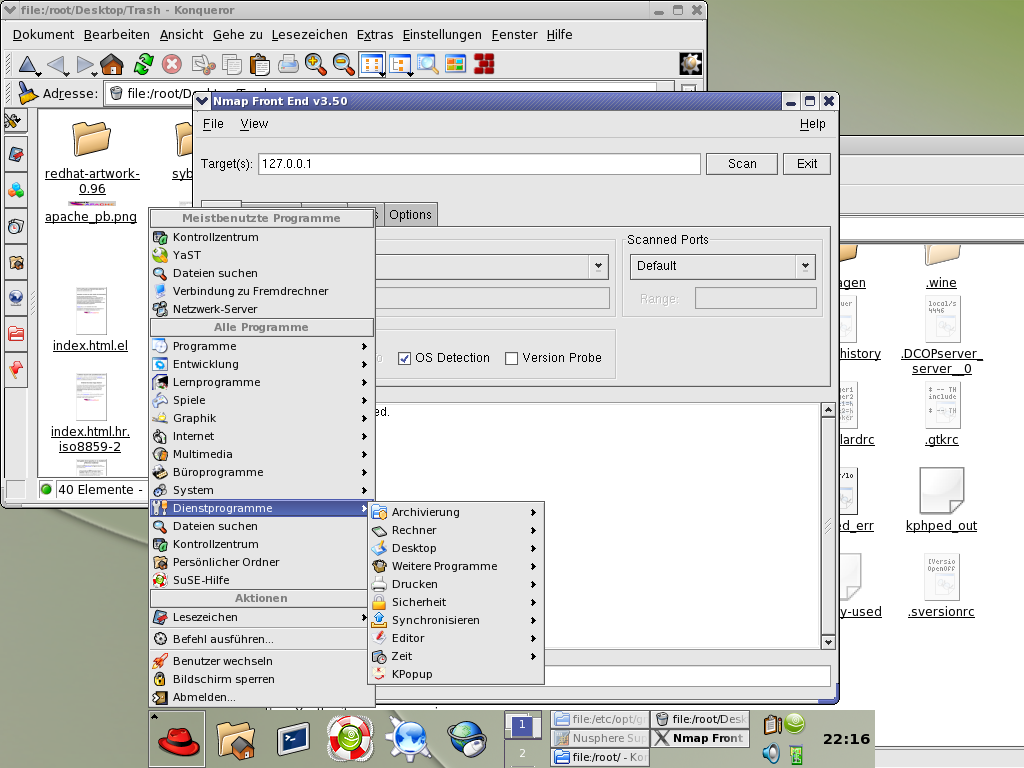Click the image preview magnifier toolbar icon
Image resolution: width=1024 pixels, height=768 pixels.
click(x=428, y=65)
